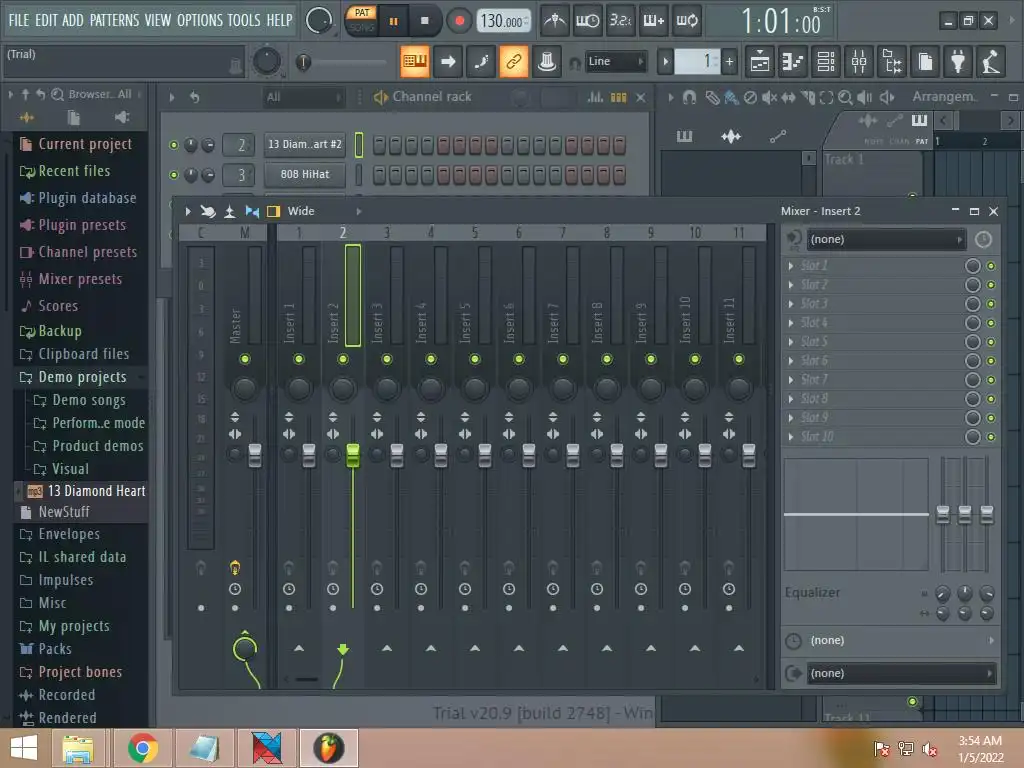Open the EDIT menu

click(x=46, y=20)
